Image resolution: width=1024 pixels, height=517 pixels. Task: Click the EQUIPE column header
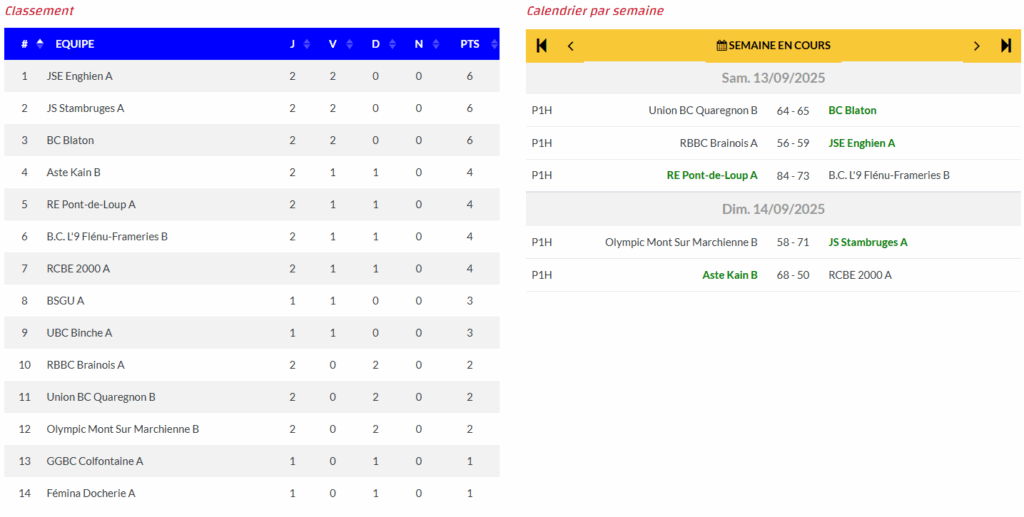click(x=74, y=44)
